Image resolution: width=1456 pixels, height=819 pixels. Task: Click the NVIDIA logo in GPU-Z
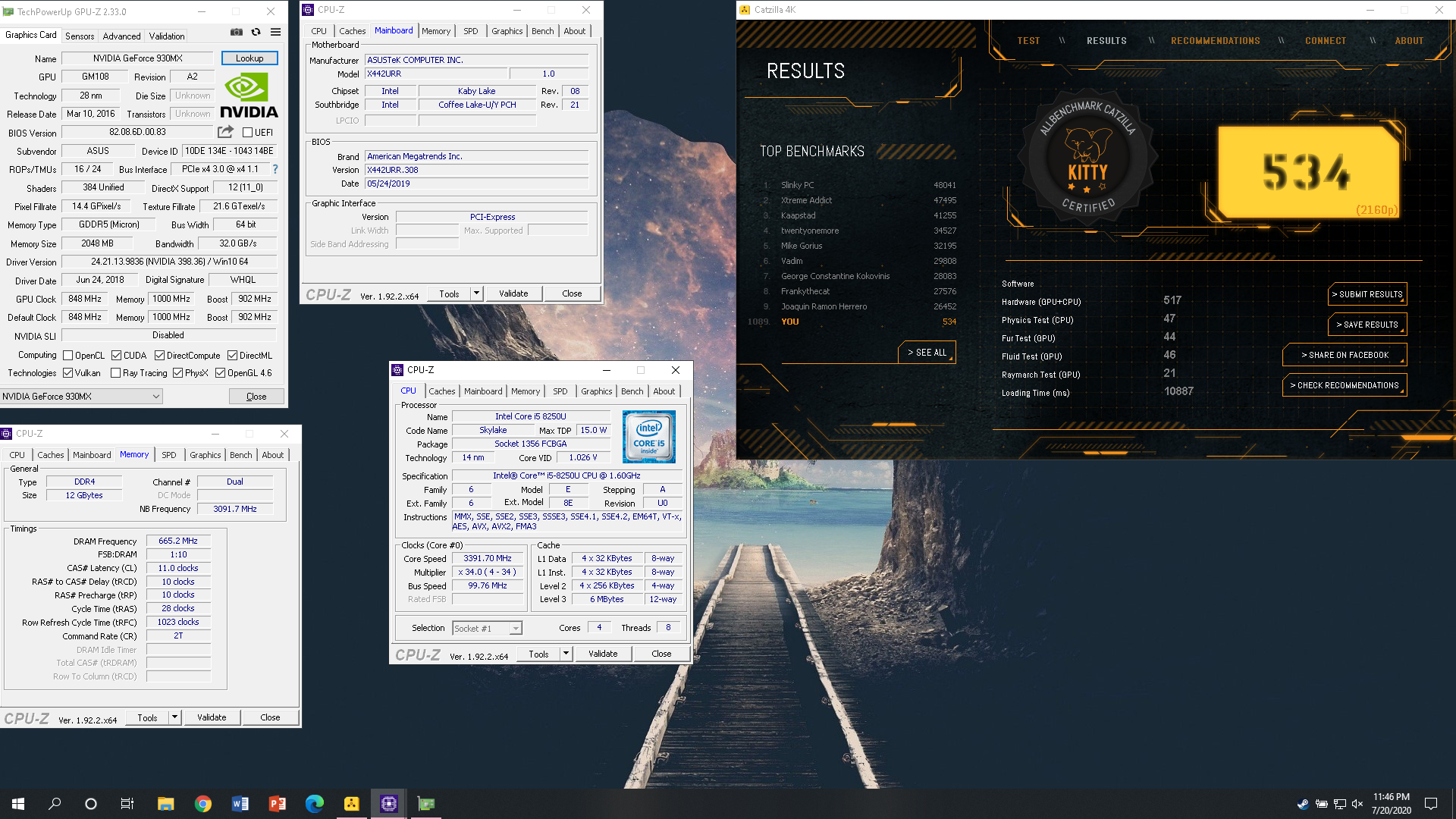click(x=249, y=96)
